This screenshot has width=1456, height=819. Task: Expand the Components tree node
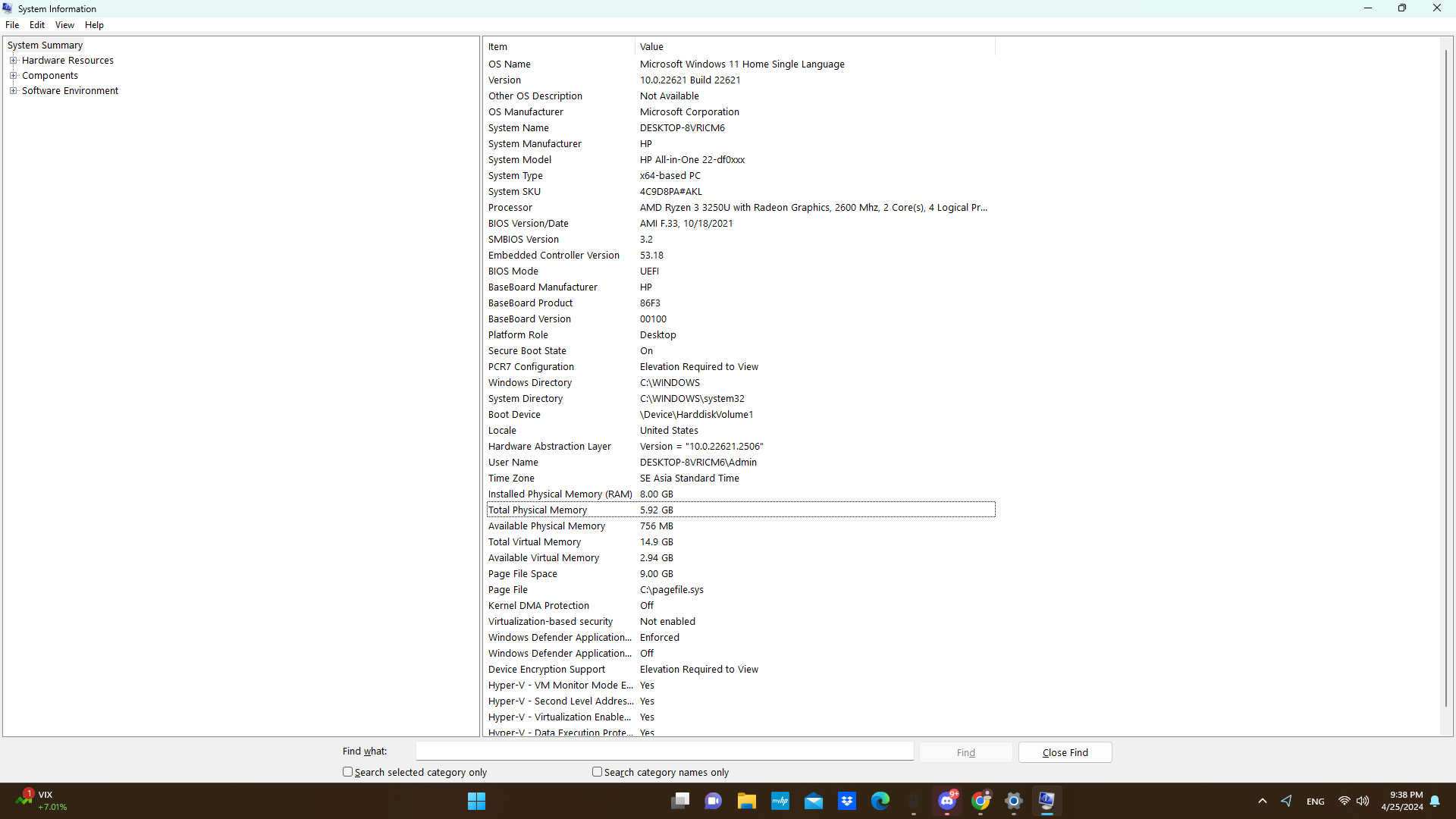pyautogui.click(x=13, y=76)
